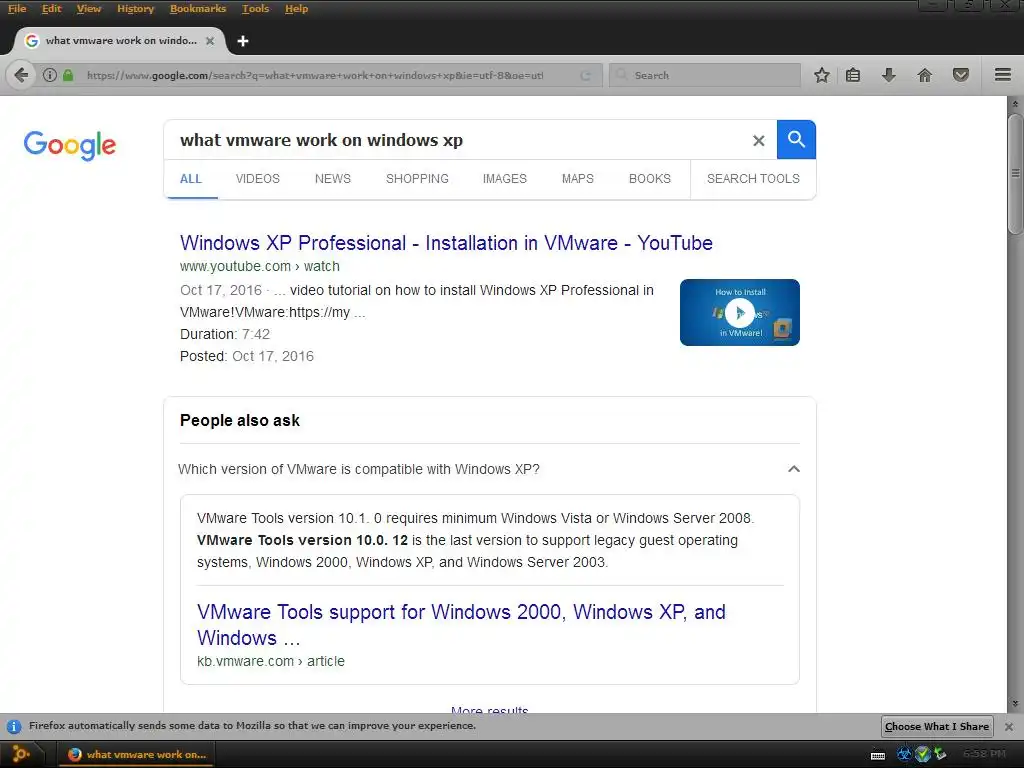Image resolution: width=1024 pixels, height=768 pixels.
Task: Open the Firefox hamburger menu
Action: [x=1003, y=74]
